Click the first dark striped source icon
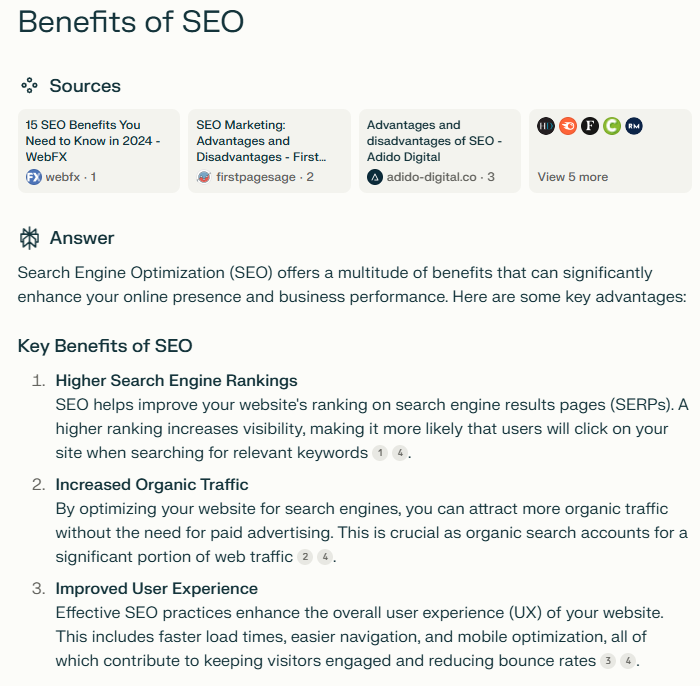The image size is (700, 686). tap(546, 126)
